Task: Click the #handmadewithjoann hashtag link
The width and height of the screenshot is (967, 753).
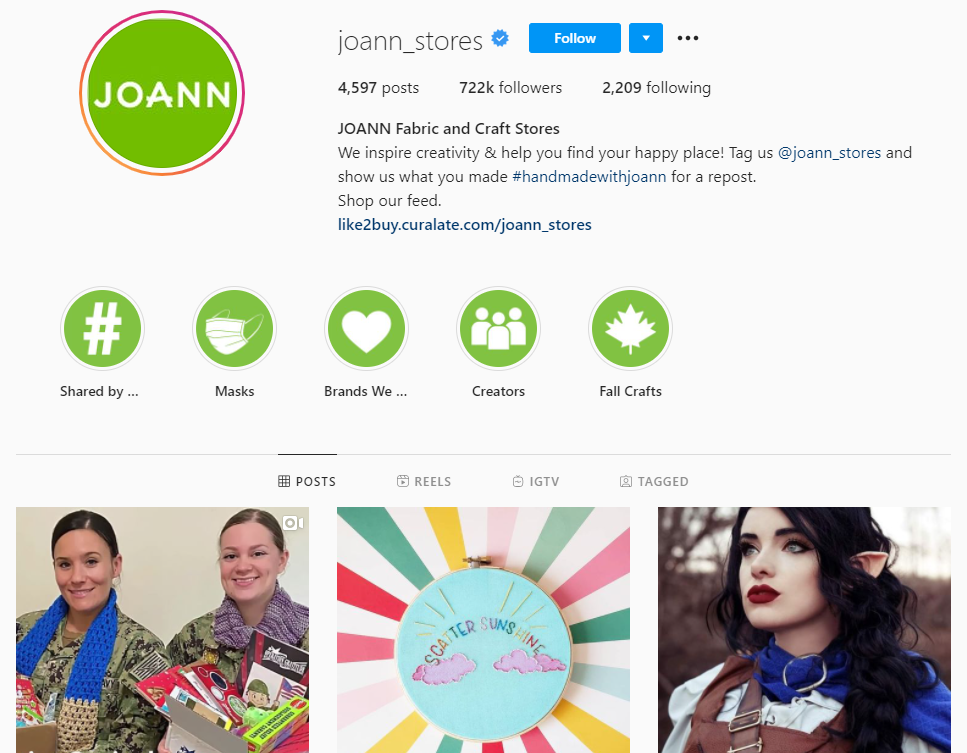Action: coord(589,177)
